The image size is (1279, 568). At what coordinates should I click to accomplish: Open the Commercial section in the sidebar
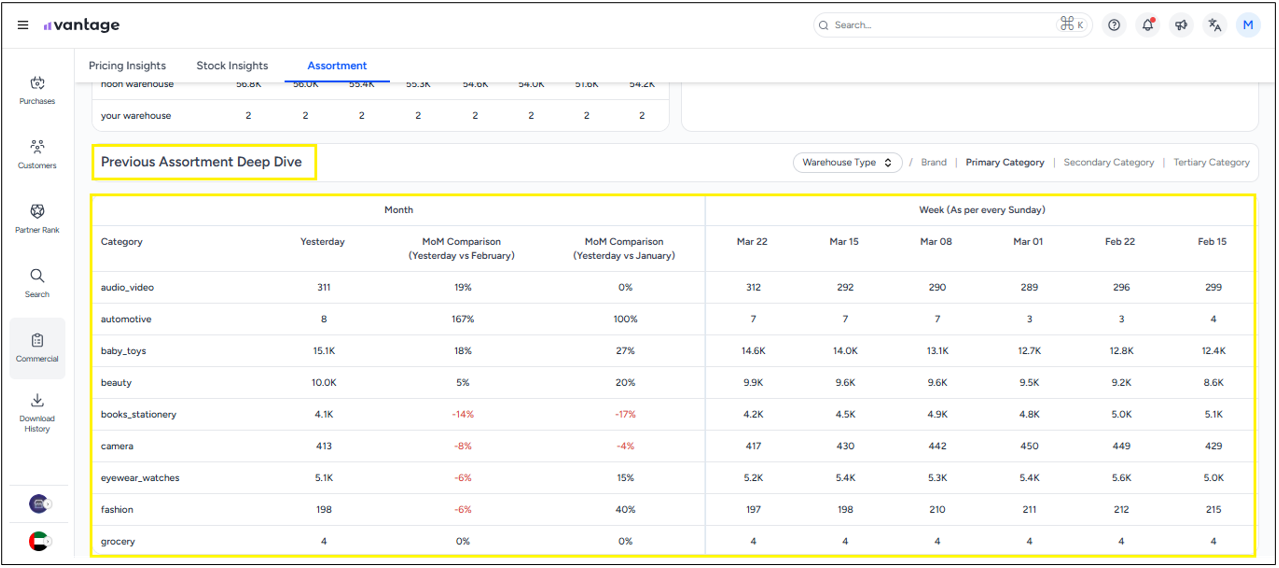tap(37, 347)
